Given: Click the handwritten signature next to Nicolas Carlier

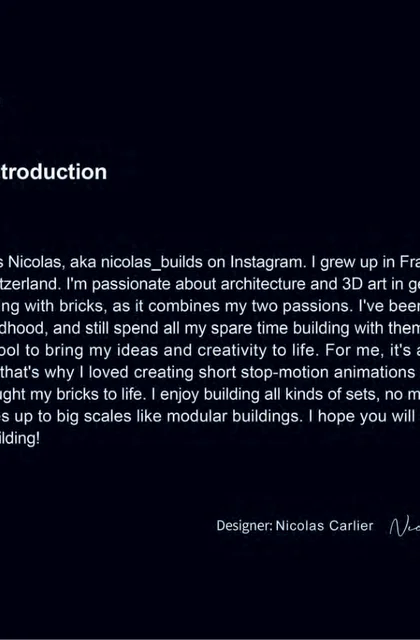Looking at the screenshot, I should click(405, 526).
